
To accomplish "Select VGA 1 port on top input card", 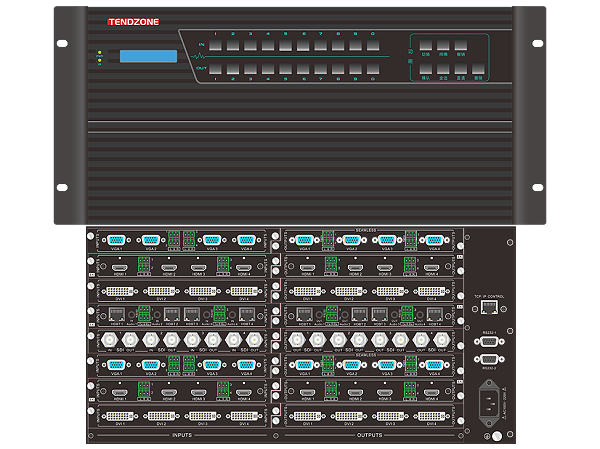I will click(118, 240).
